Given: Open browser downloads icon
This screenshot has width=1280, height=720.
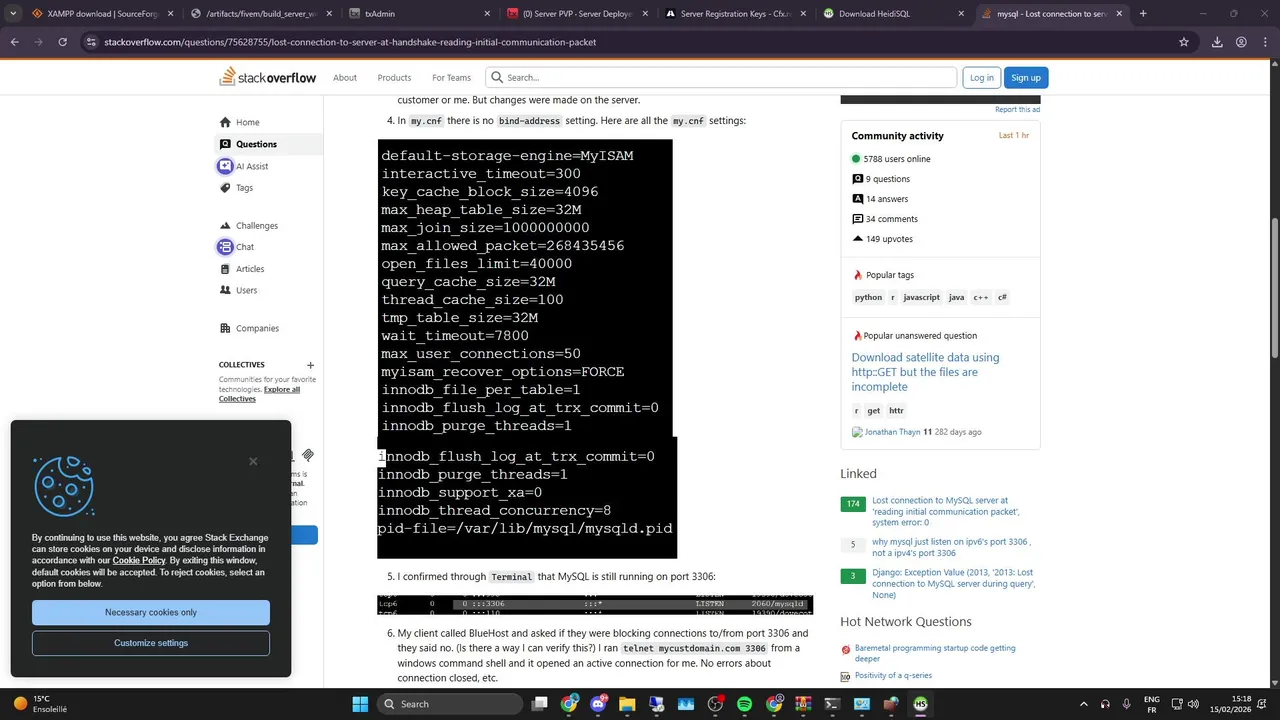Looking at the screenshot, I should tap(1217, 42).
